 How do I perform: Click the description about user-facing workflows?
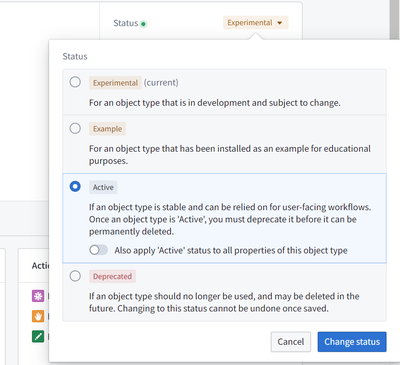point(230,219)
